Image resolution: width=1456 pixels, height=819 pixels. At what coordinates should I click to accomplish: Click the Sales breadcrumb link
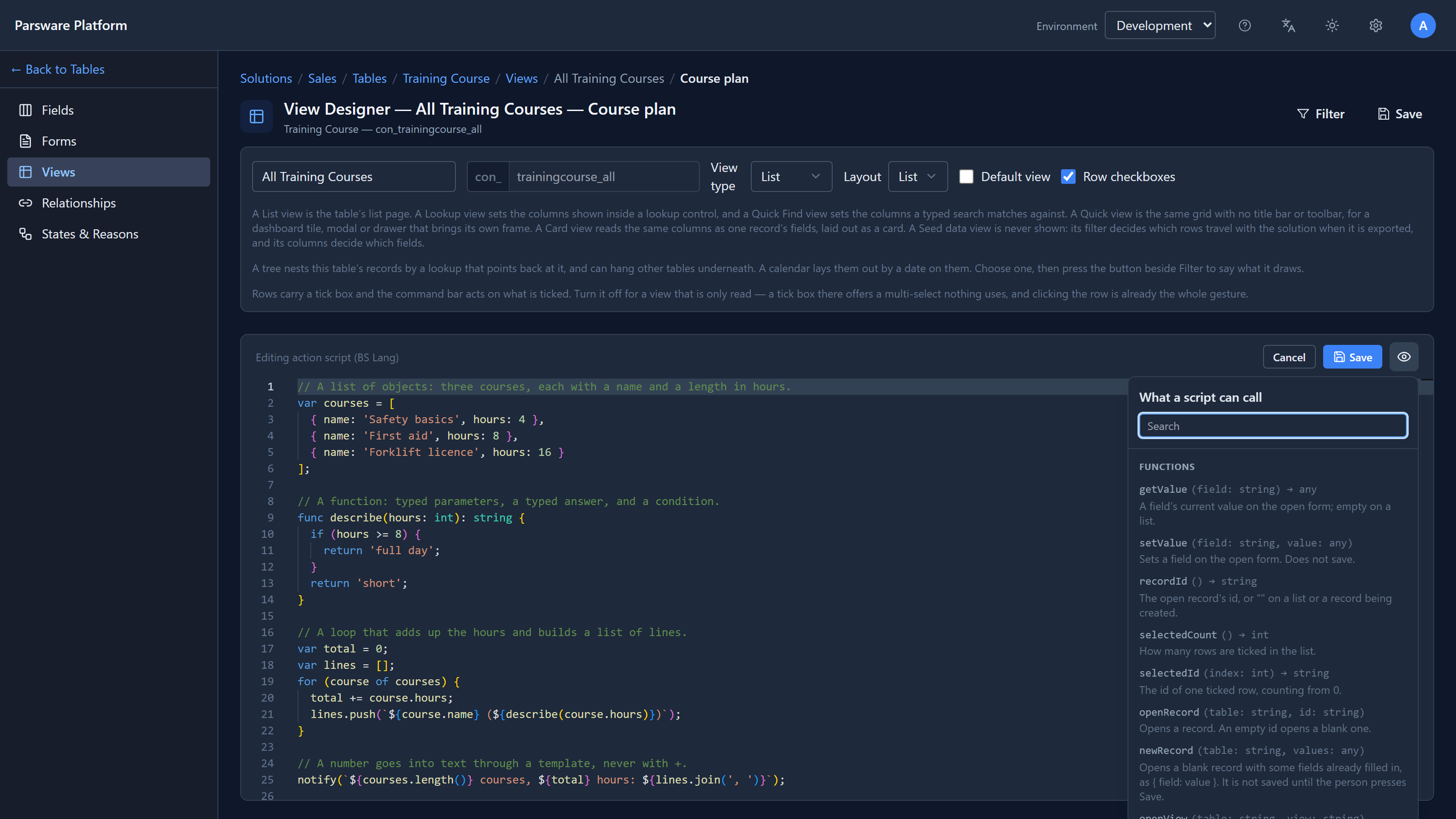322,79
